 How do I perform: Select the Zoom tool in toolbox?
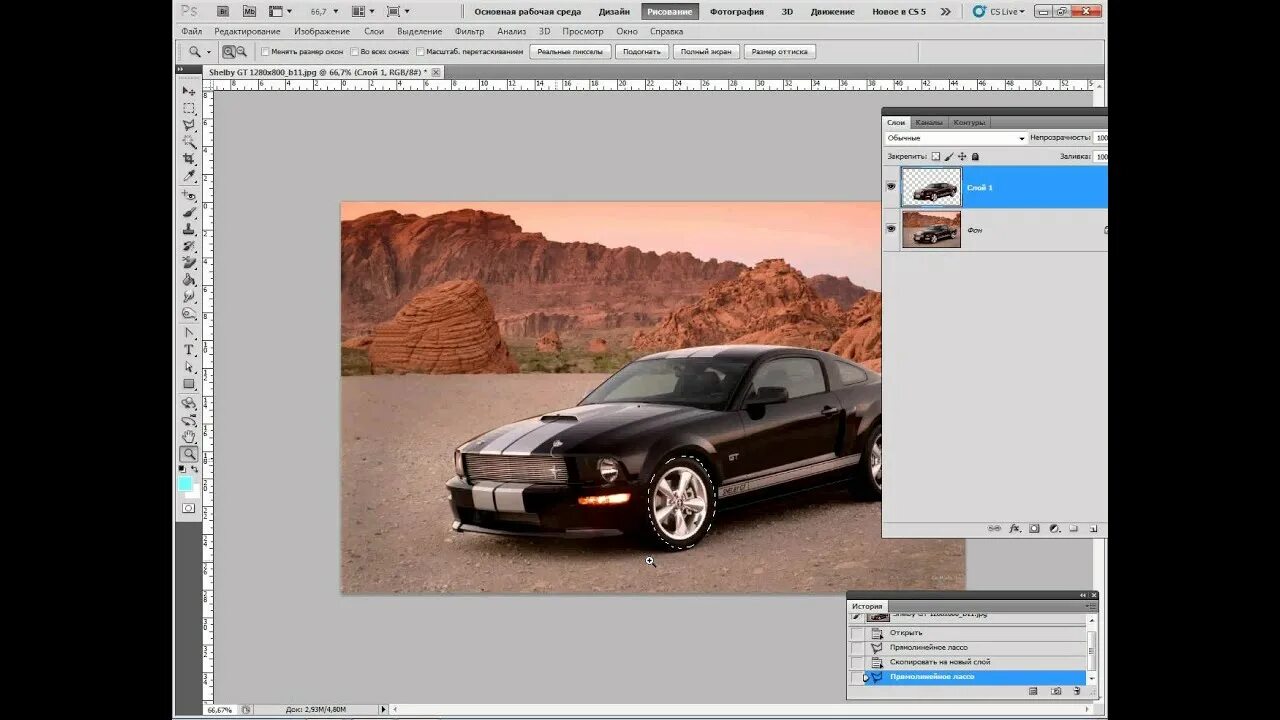[x=189, y=454]
